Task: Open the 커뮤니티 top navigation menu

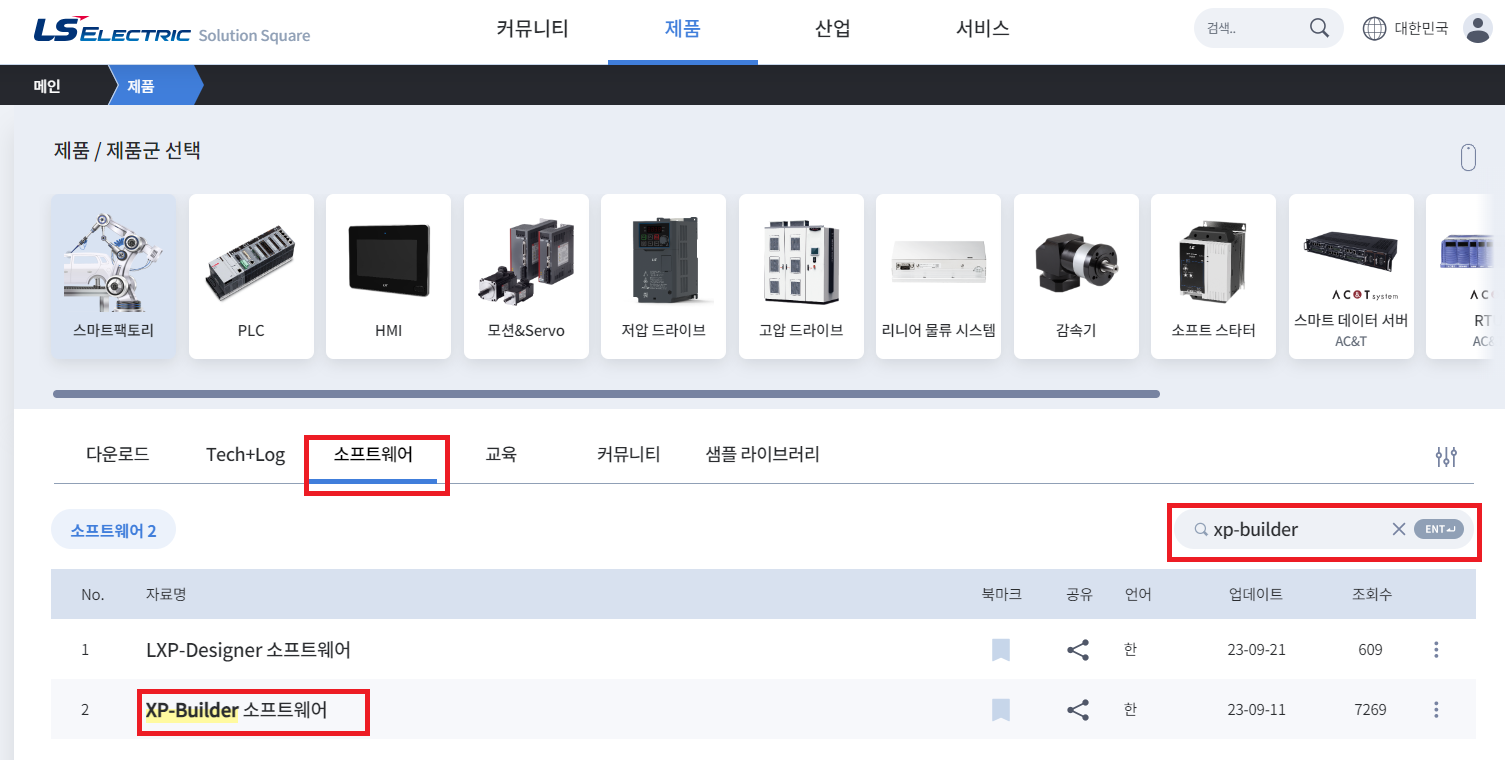Action: click(533, 29)
